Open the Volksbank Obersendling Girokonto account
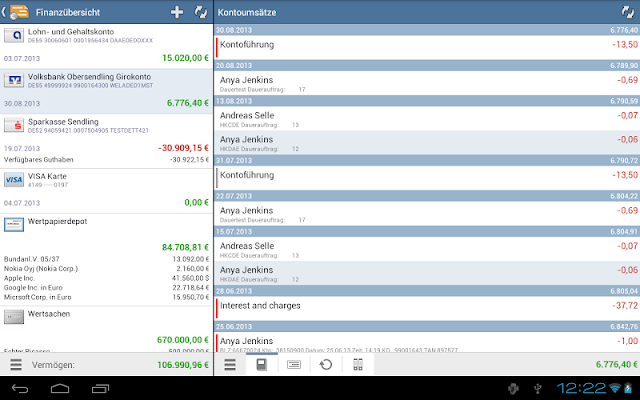The width and height of the screenshot is (640, 400). (106, 91)
